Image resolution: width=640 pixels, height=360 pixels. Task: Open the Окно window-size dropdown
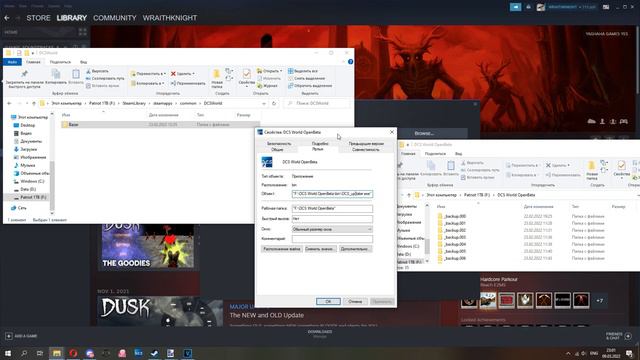click(x=332, y=229)
